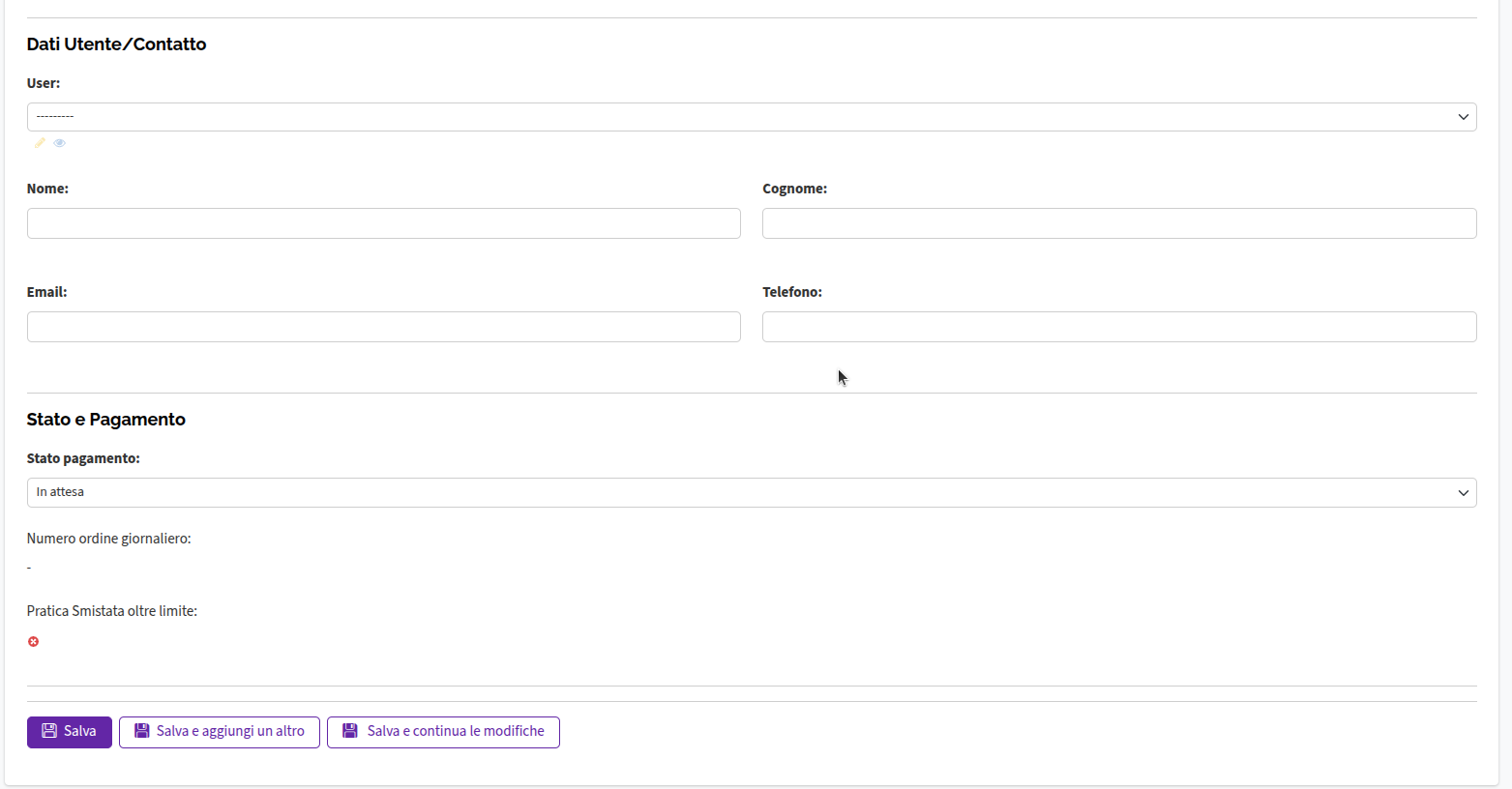The height and width of the screenshot is (789, 1512).
Task: Click the eye view icon below User
Action: (60, 143)
